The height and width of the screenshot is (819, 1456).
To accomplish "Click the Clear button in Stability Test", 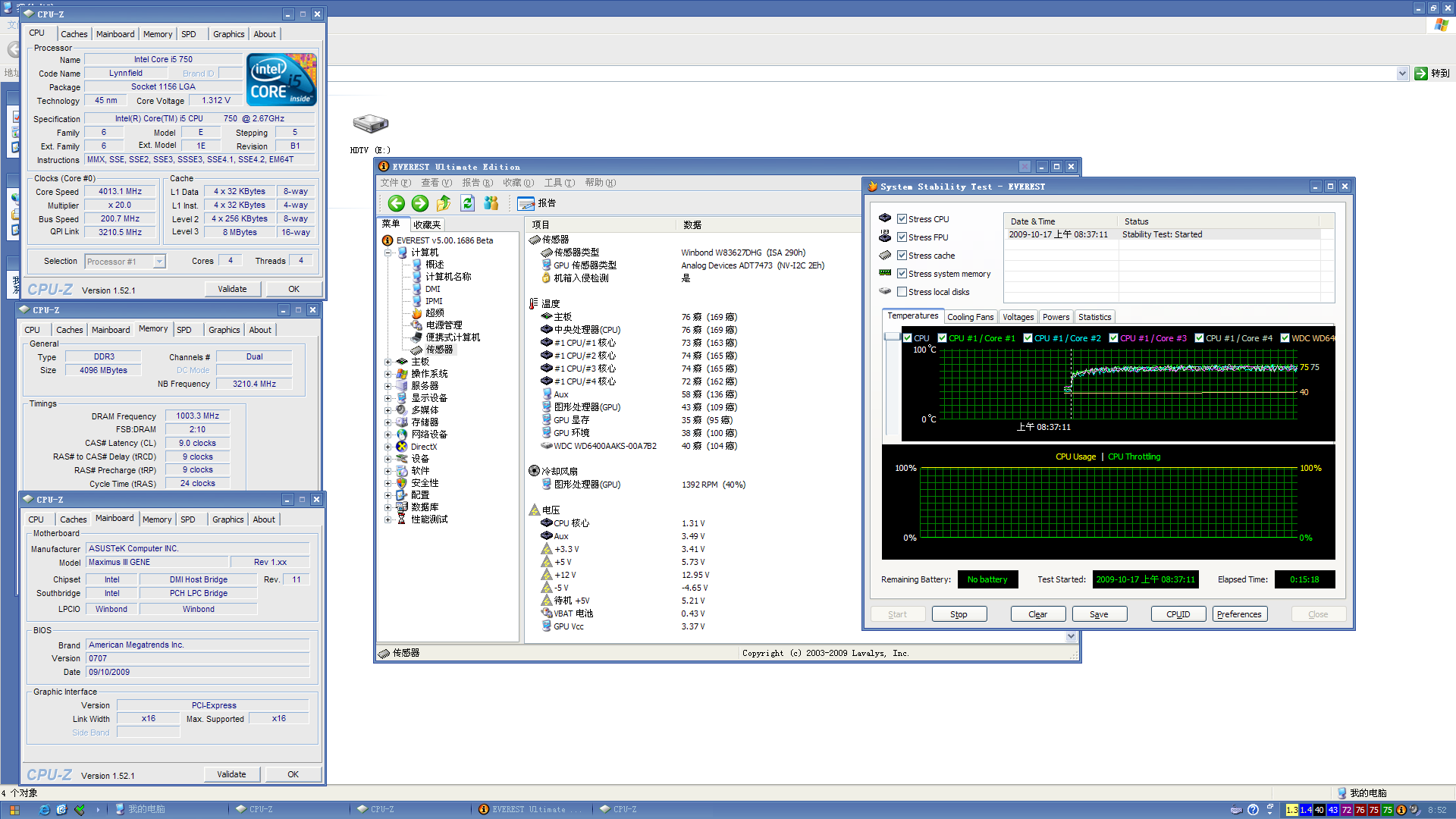I will (x=1038, y=614).
